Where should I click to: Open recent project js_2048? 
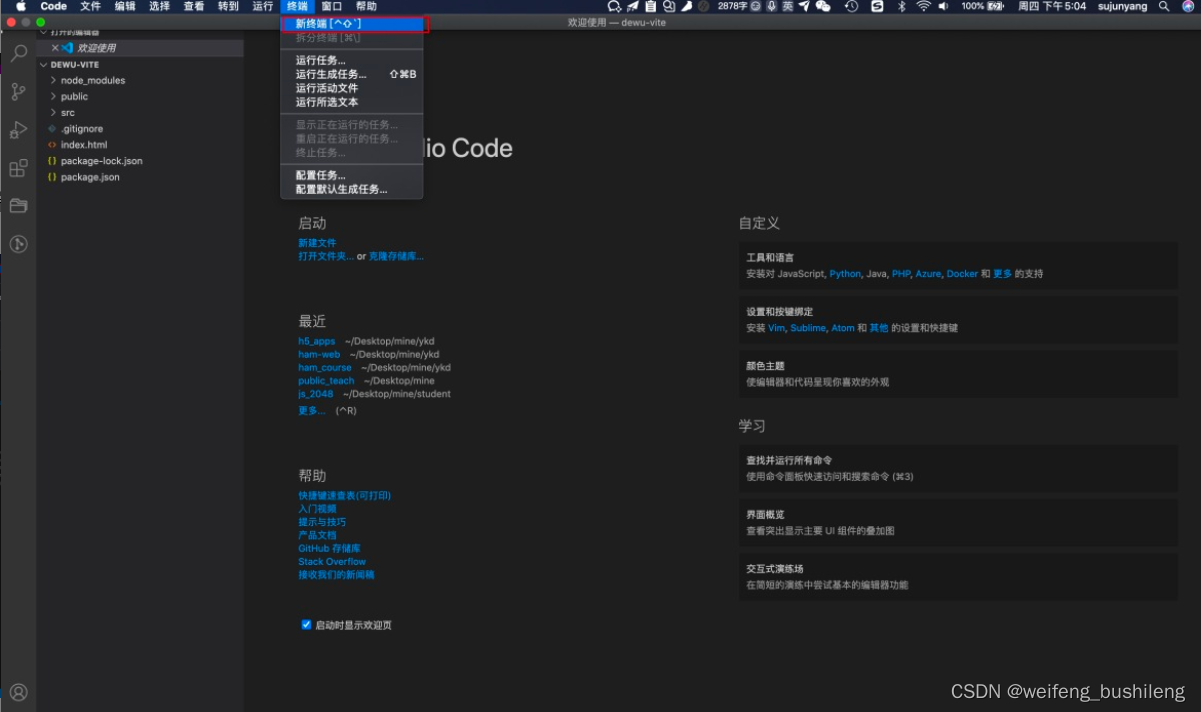(316, 394)
